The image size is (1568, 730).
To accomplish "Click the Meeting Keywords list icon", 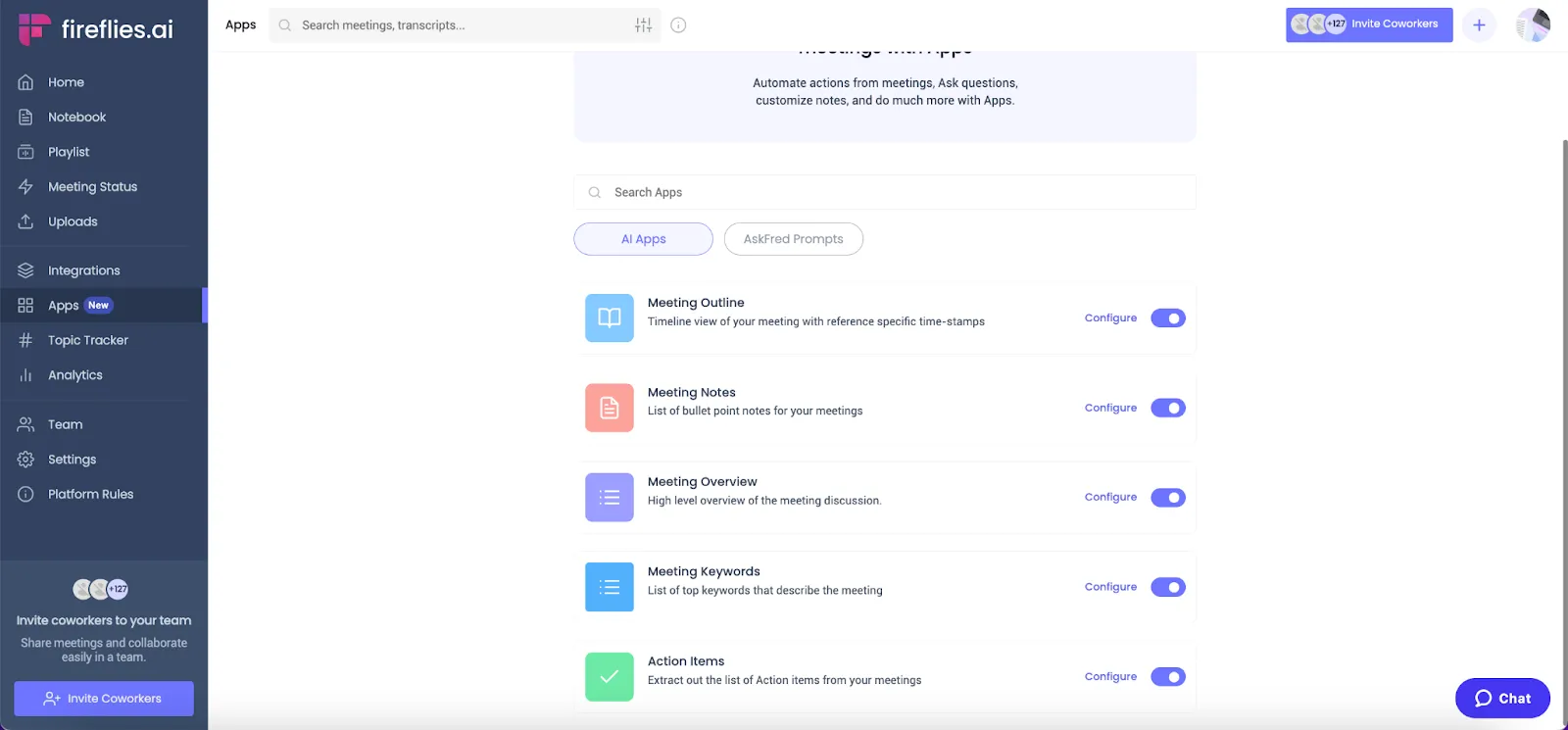I will (610, 587).
